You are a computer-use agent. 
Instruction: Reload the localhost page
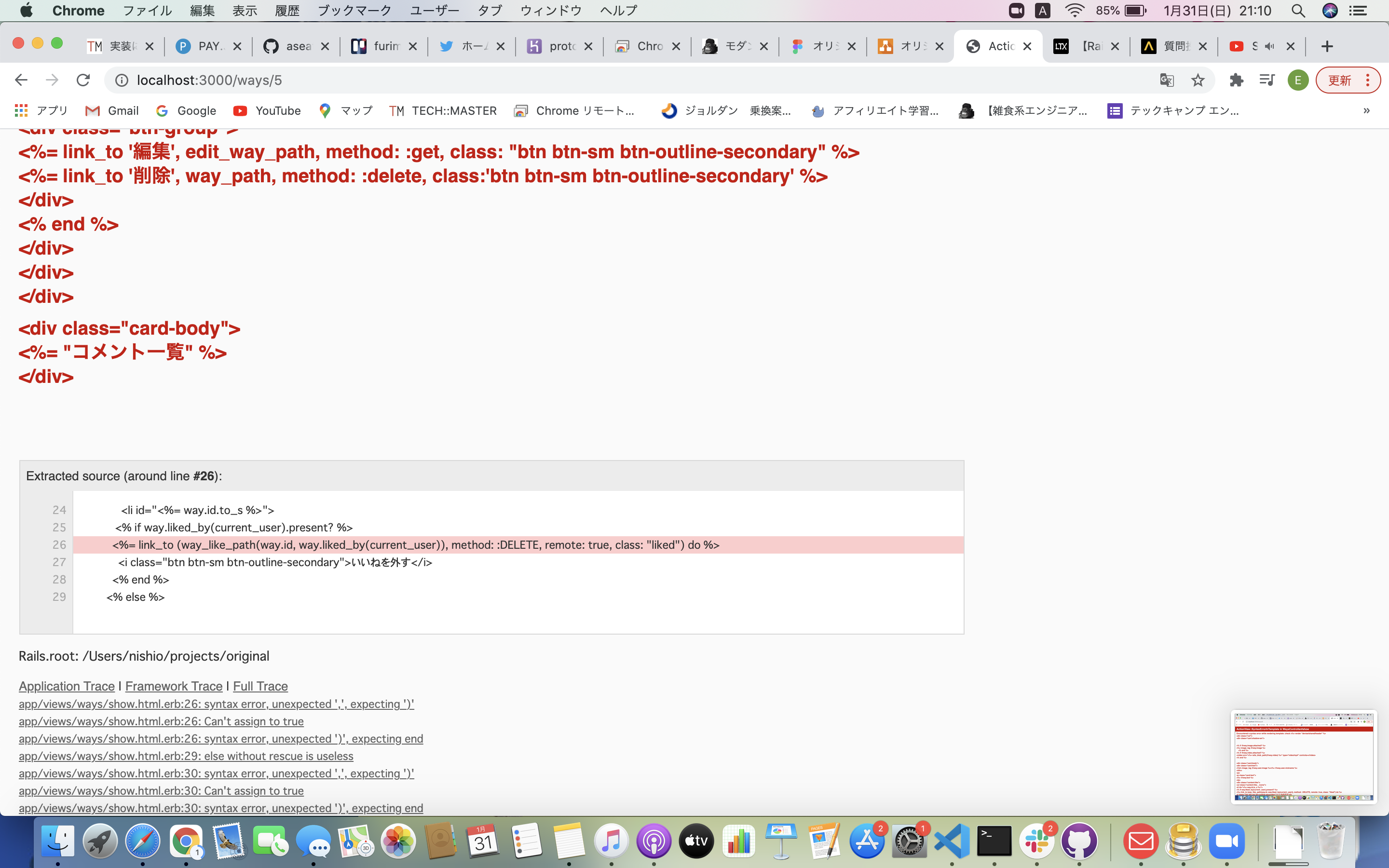[83, 80]
